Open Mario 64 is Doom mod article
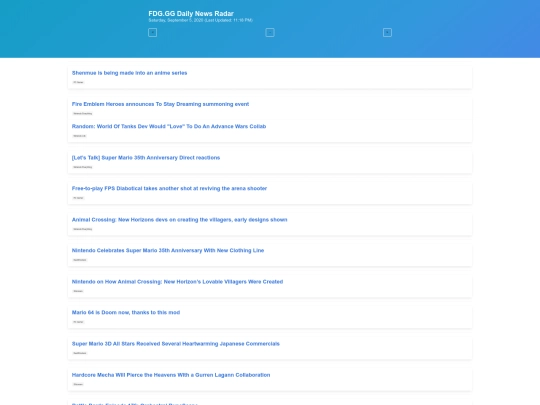The height and width of the screenshot is (405, 540). pyautogui.click(x=126, y=312)
